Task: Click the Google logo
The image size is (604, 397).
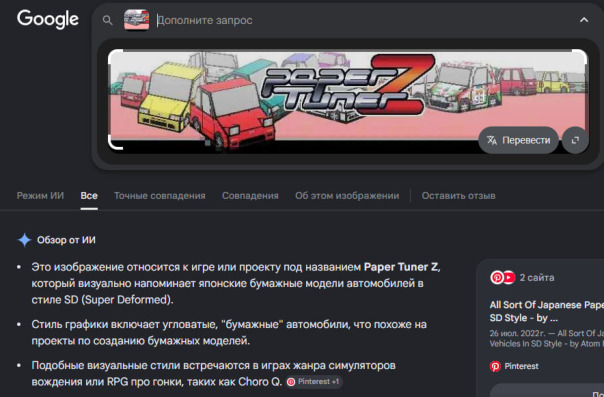Action: coord(48,19)
